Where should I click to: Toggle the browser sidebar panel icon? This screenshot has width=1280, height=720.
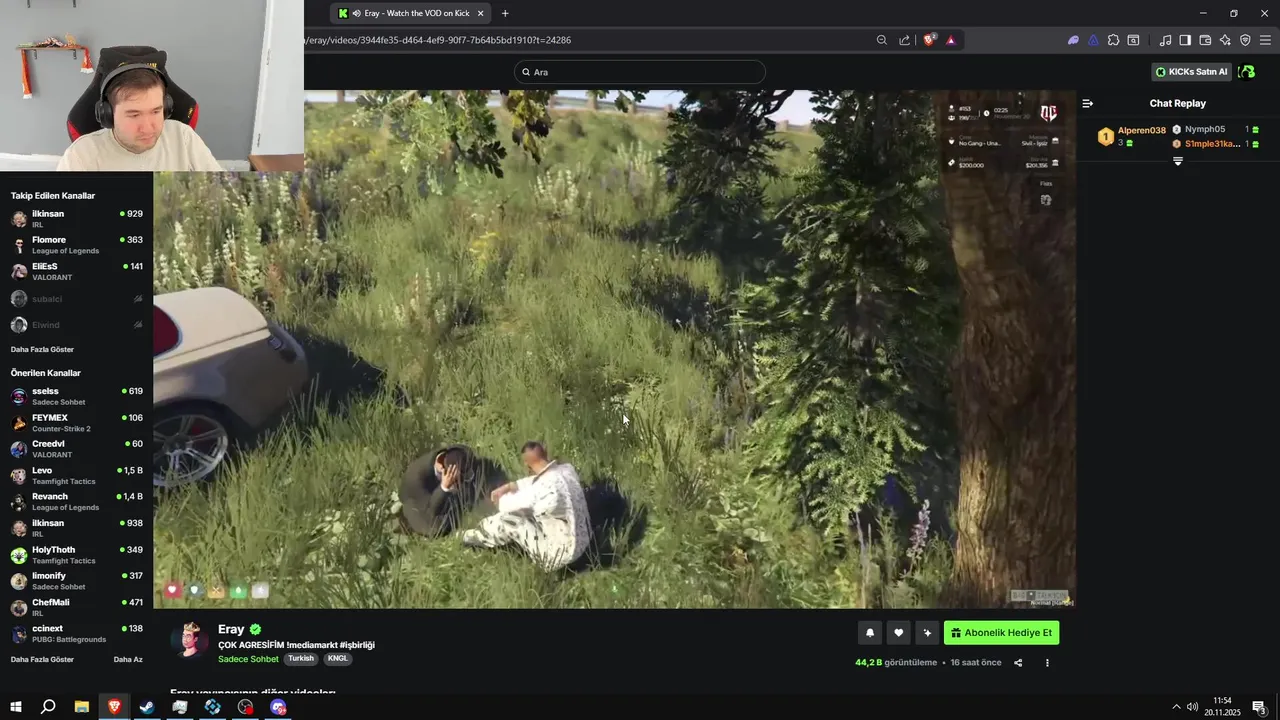coord(1185,40)
